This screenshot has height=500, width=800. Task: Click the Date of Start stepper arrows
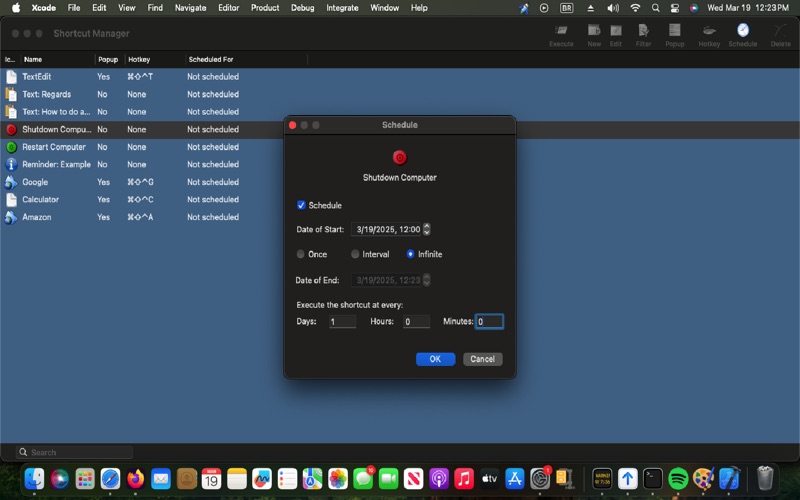pyautogui.click(x=427, y=230)
